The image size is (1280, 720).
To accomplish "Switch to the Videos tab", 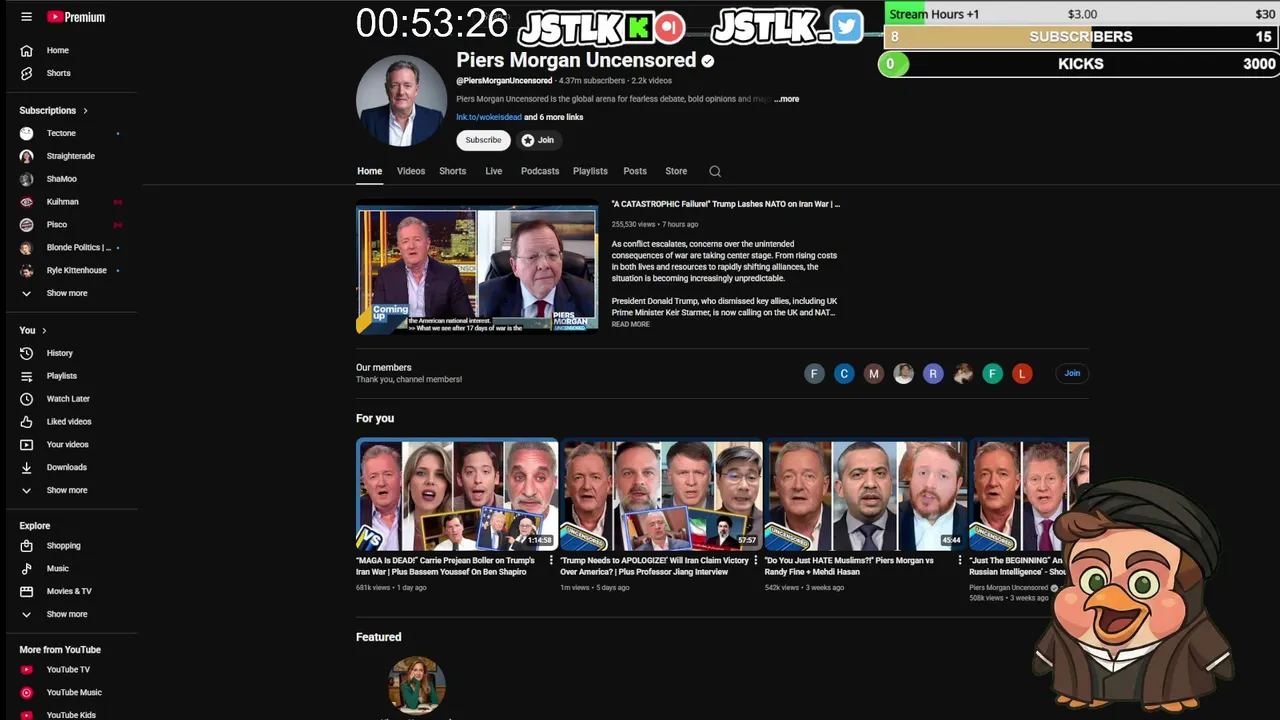I will point(411,171).
